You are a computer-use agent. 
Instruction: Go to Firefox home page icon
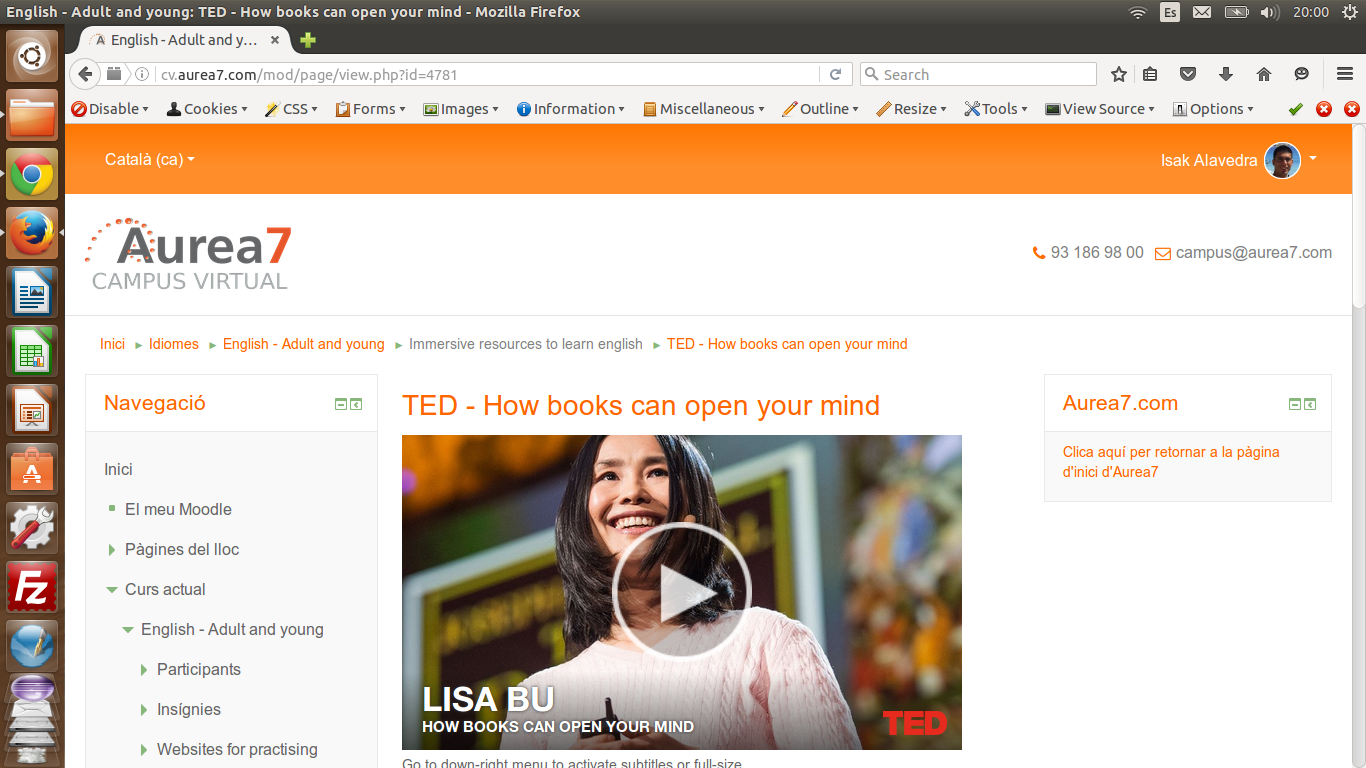pos(1264,74)
